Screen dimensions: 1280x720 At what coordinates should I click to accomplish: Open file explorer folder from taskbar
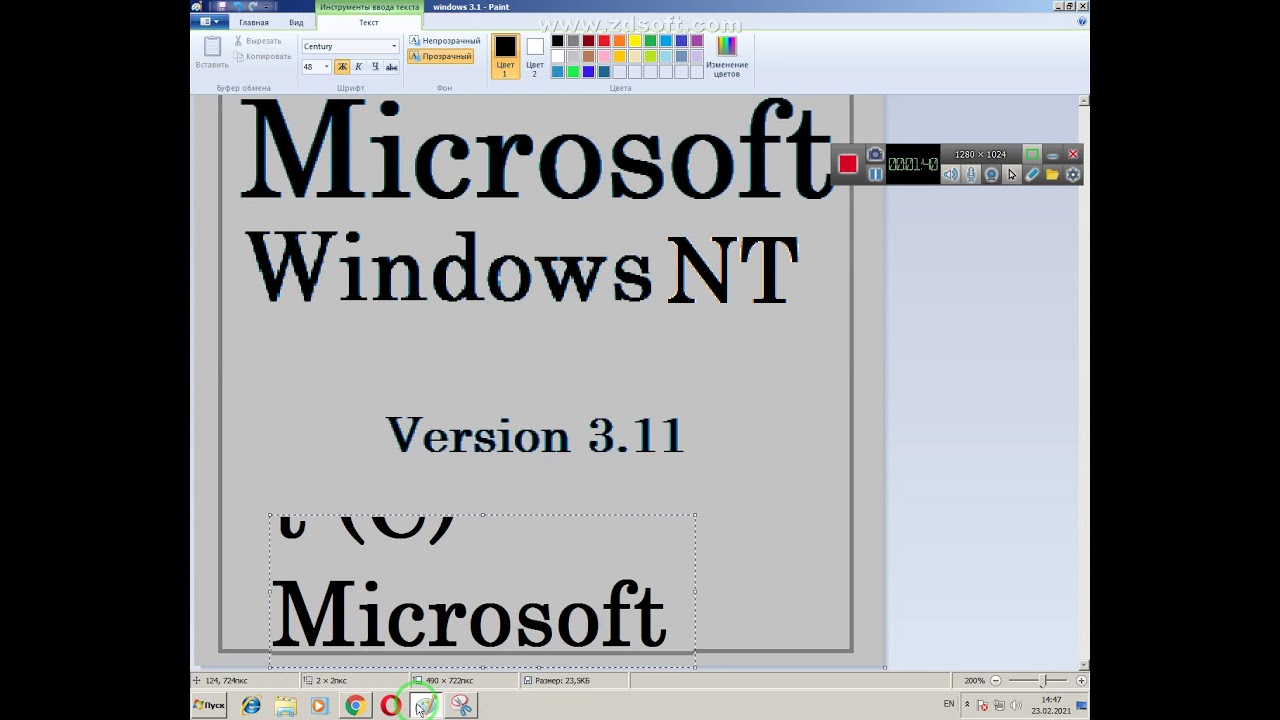pos(286,706)
